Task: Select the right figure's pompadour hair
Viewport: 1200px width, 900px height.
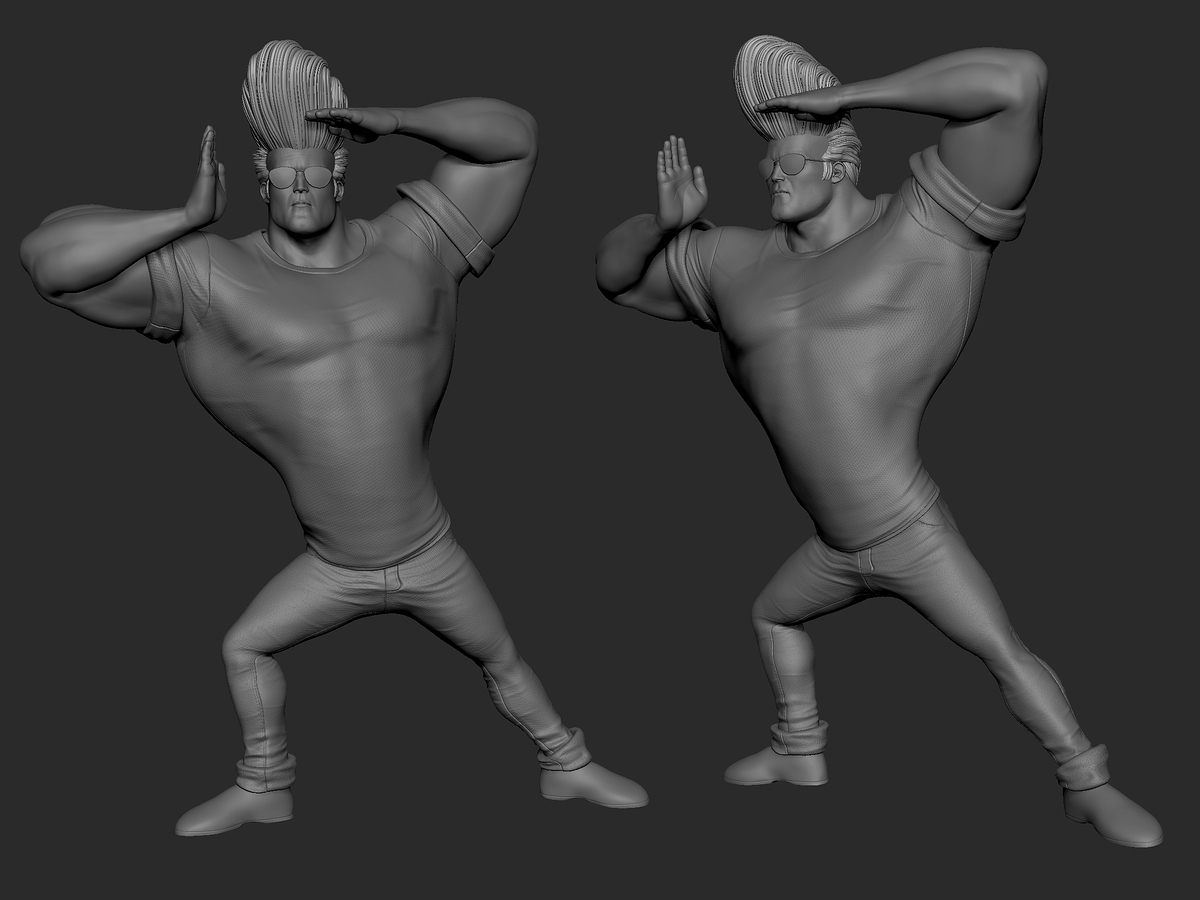Action: click(x=792, y=88)
